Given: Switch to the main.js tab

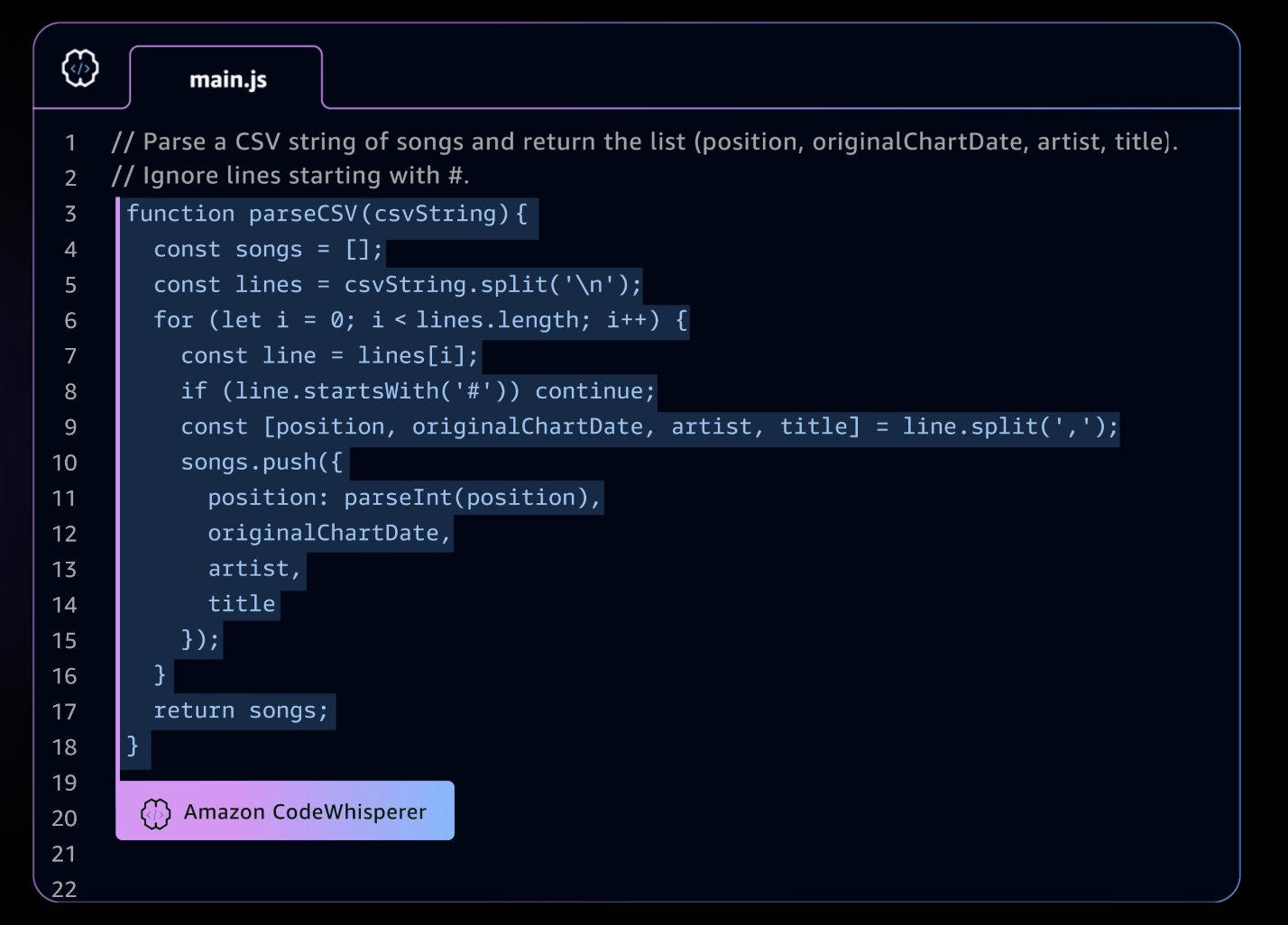Looking at the screenshot, I should click(226, 79).
